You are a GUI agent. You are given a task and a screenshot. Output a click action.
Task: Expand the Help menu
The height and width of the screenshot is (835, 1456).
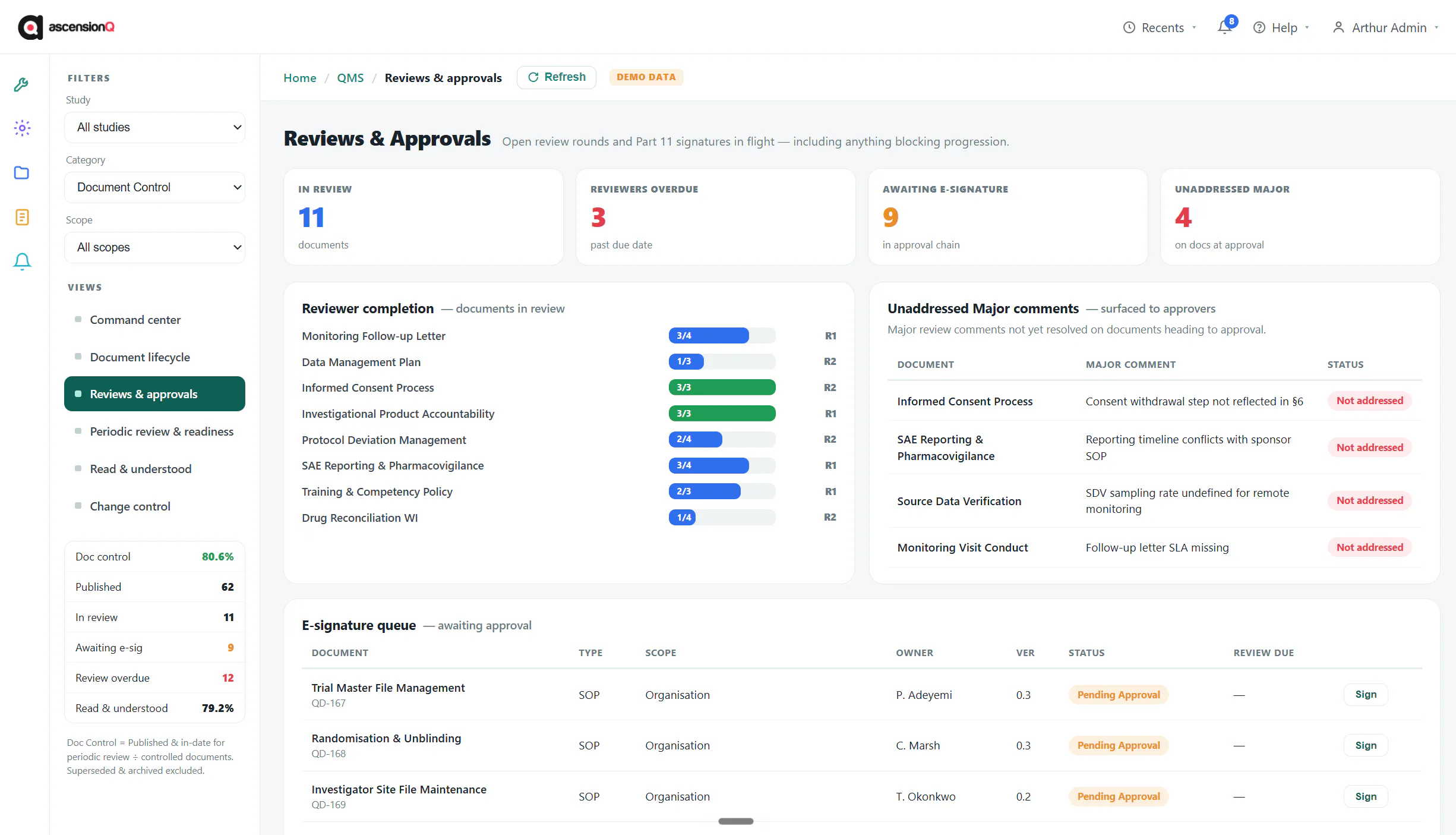(1281, 28)
